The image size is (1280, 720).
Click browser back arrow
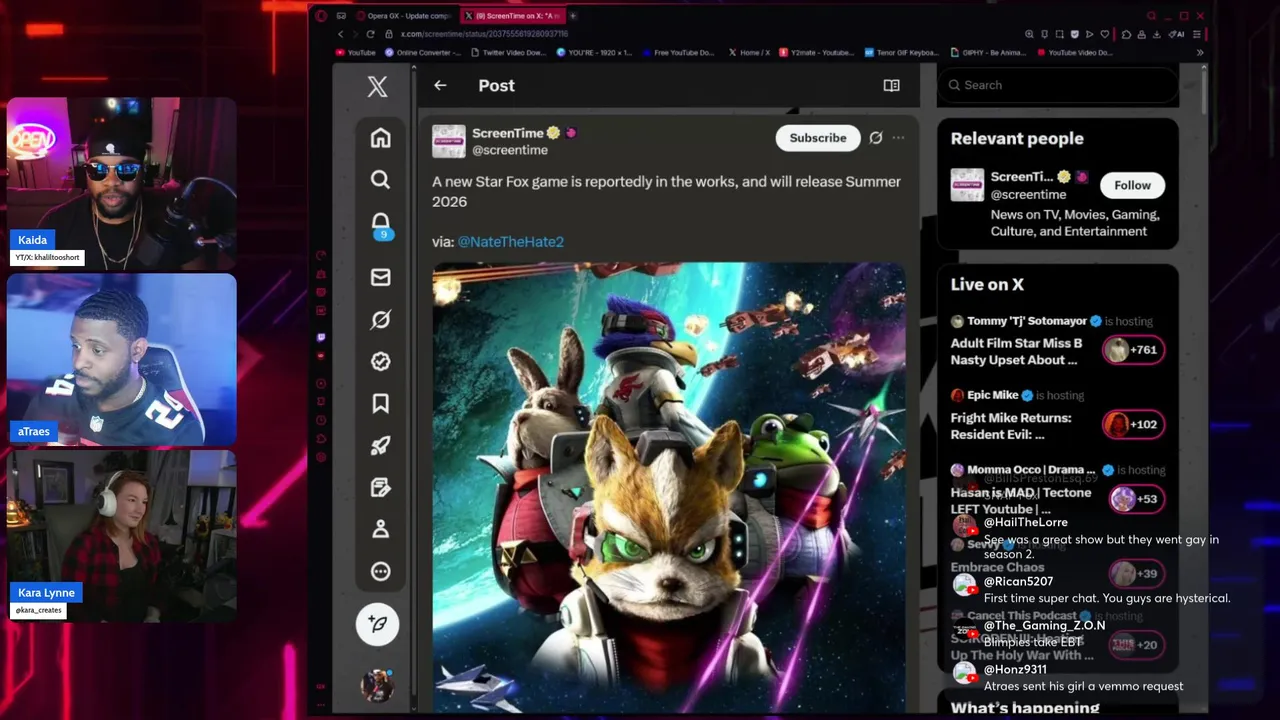[x=340, y=34]
